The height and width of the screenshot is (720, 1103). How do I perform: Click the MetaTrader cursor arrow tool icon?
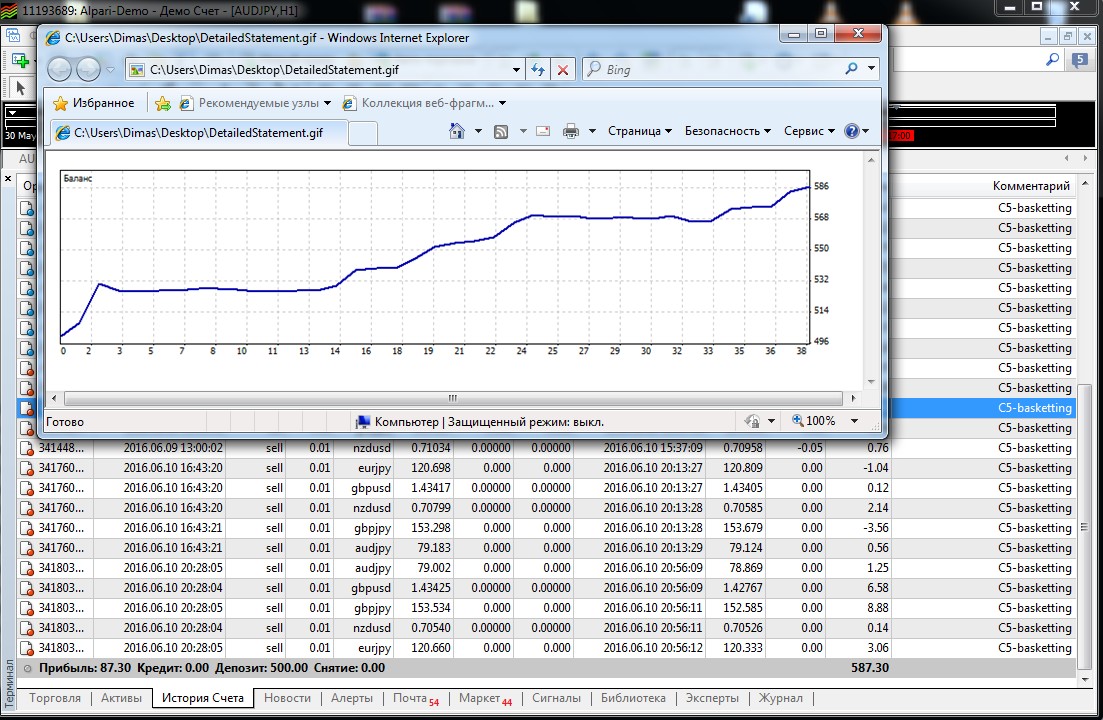click(20, 88)
